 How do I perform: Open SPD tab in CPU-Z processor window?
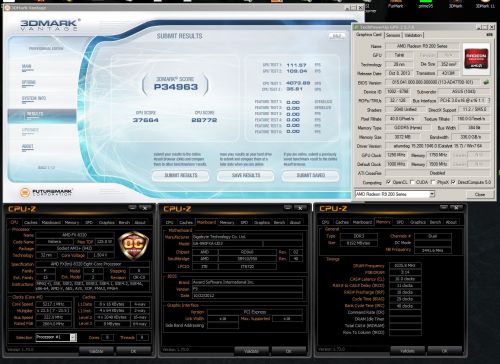[89, 222]
